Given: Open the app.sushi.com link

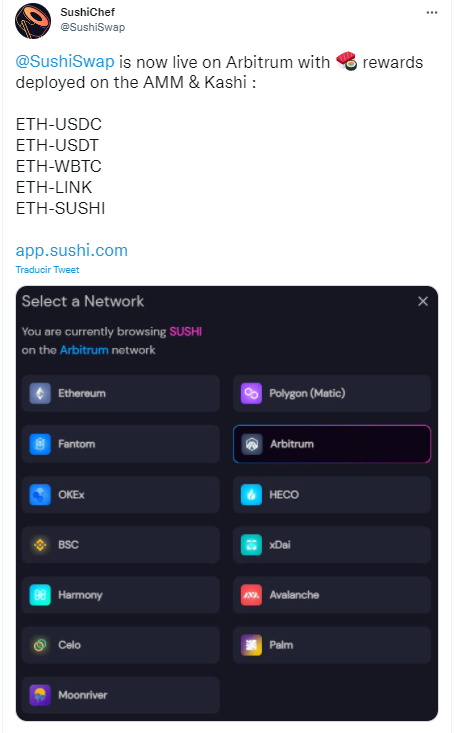Looking at the screenshot, I should [x=72, y=250].
